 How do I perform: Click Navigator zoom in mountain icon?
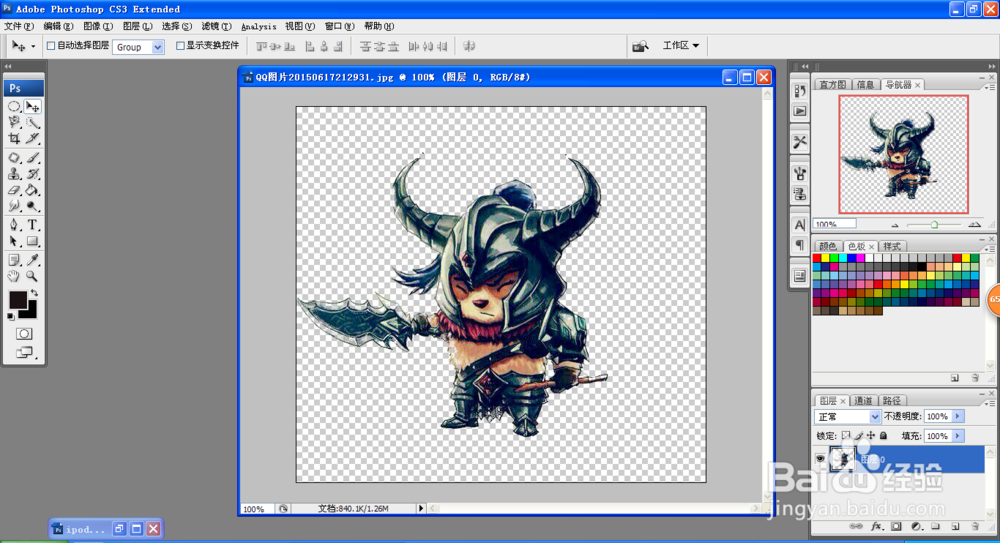[x=974, y=225]
